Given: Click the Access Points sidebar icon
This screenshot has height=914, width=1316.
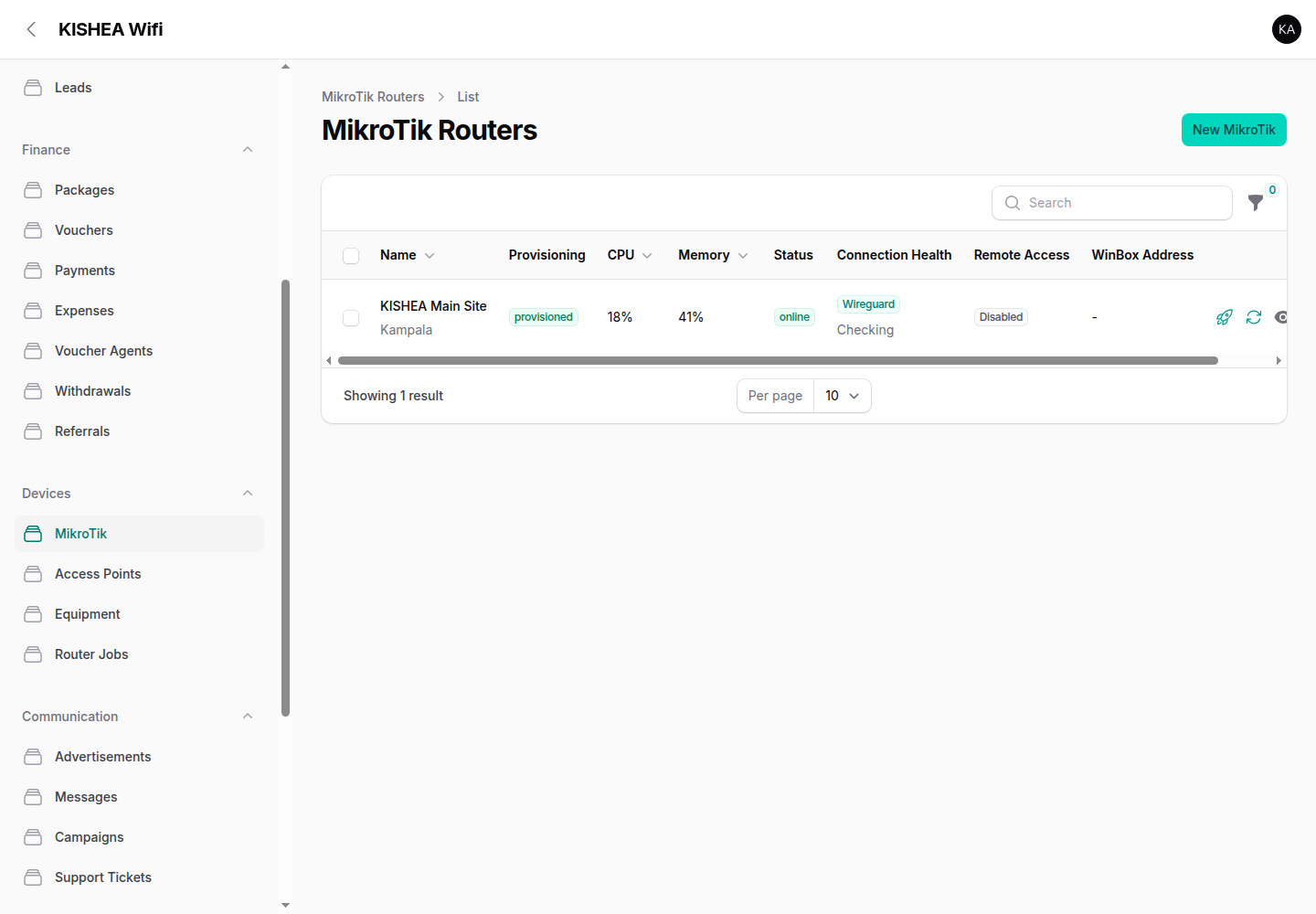Looking at the screenshot, I should pyautogui.click(x=33, y=574).
